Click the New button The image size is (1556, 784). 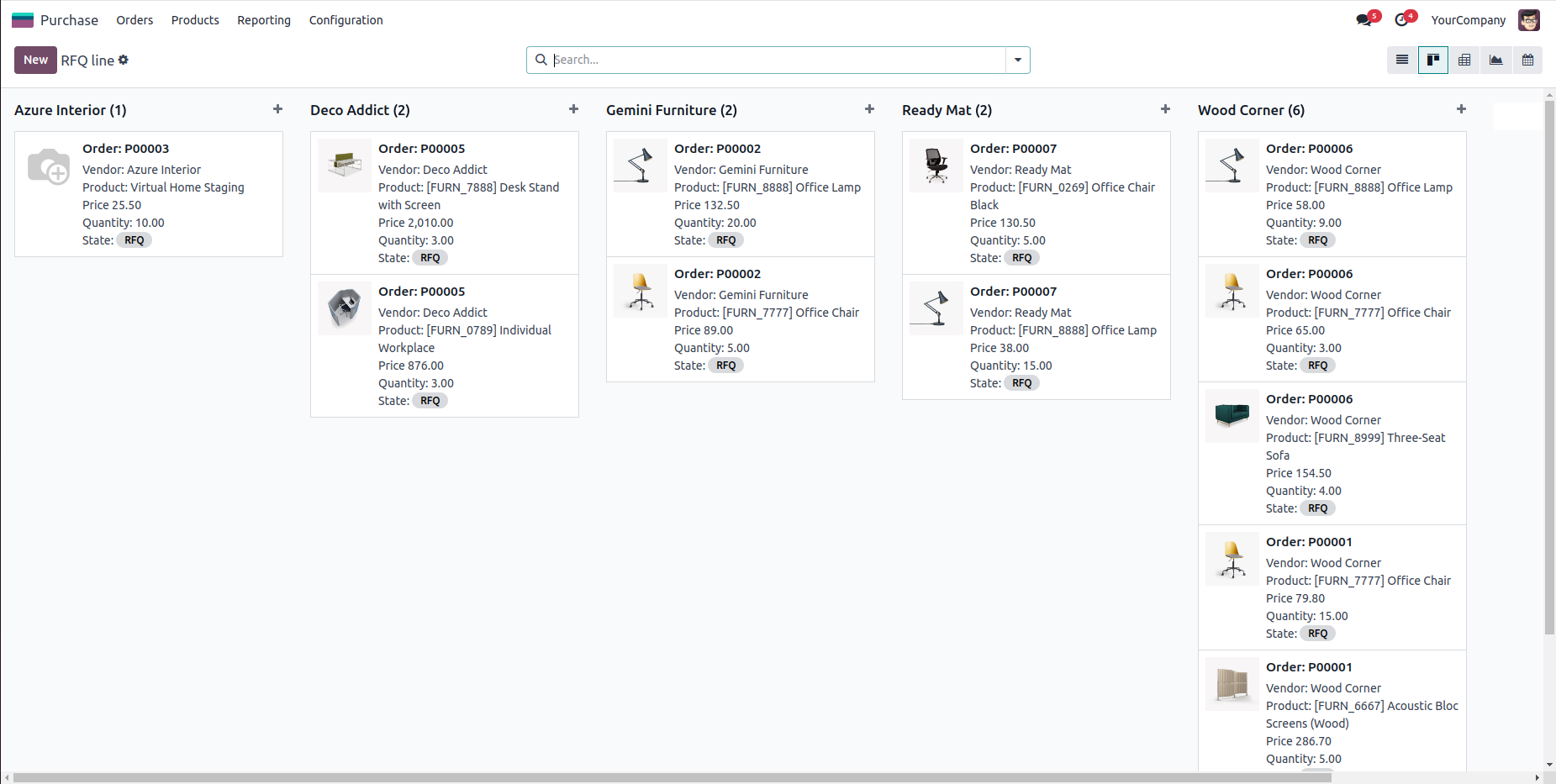(x=35, y=60)
